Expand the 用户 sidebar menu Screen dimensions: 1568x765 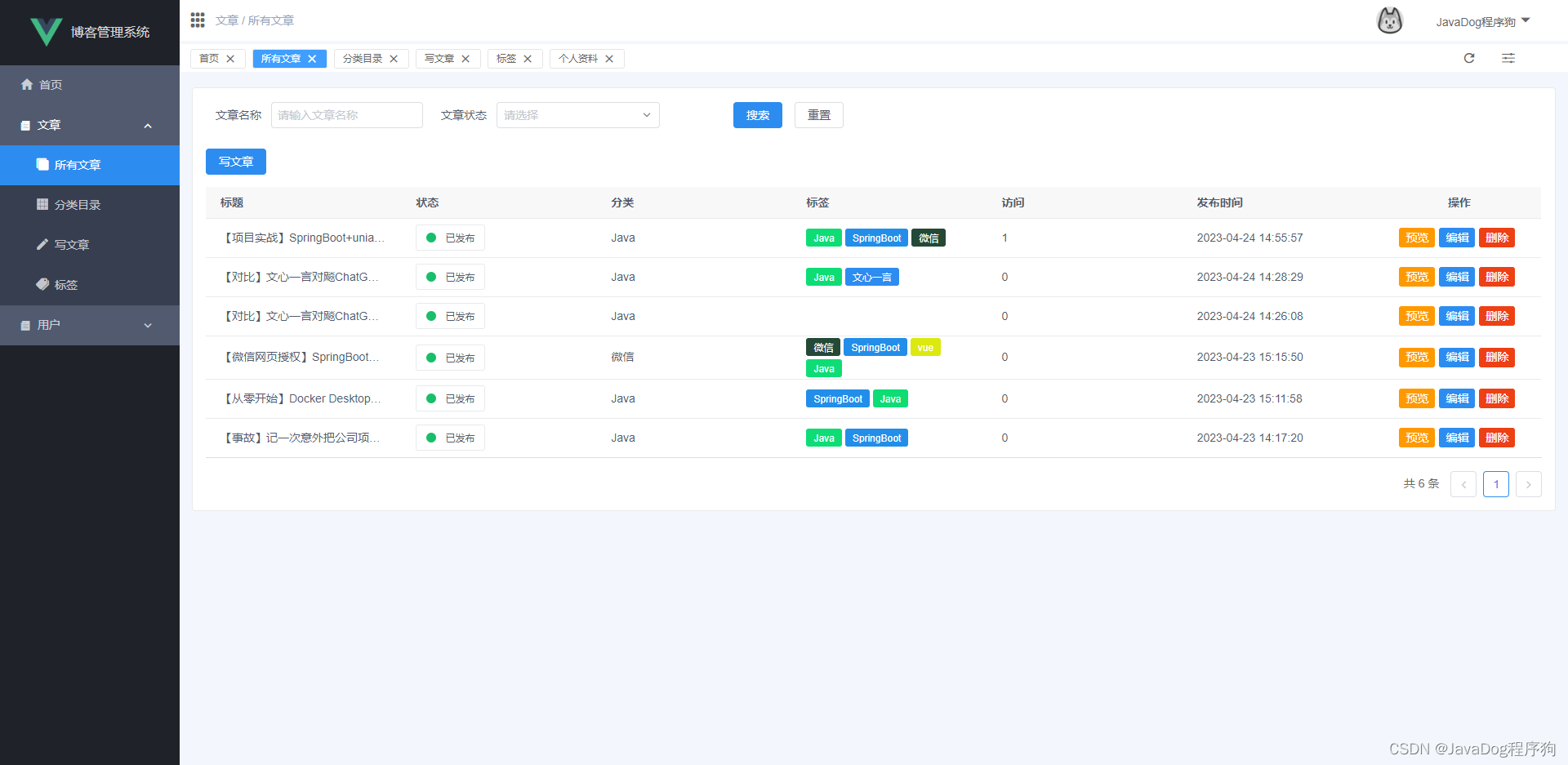tap(90, 325)
